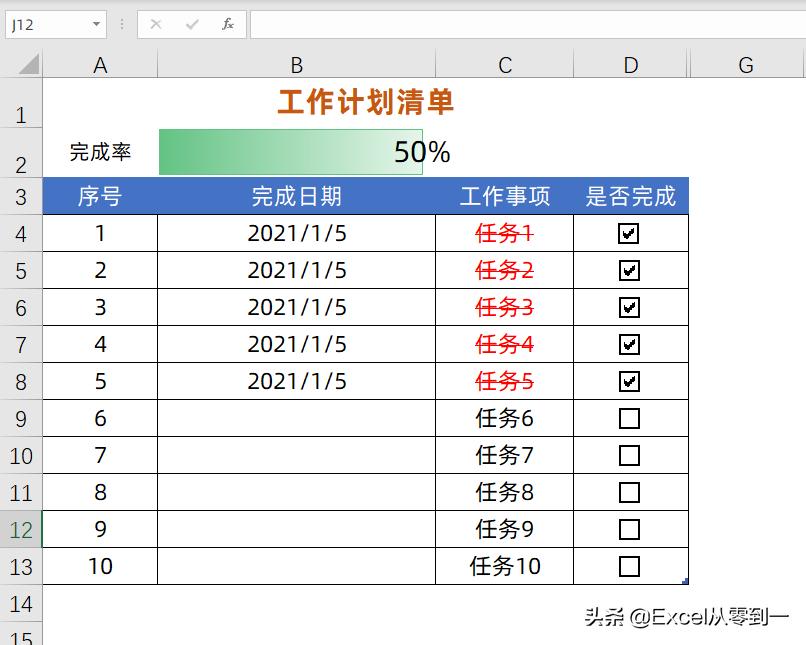Check the 任务8 completion checkbox
Screen dimensions: 806x645
(x=630, y=492)
